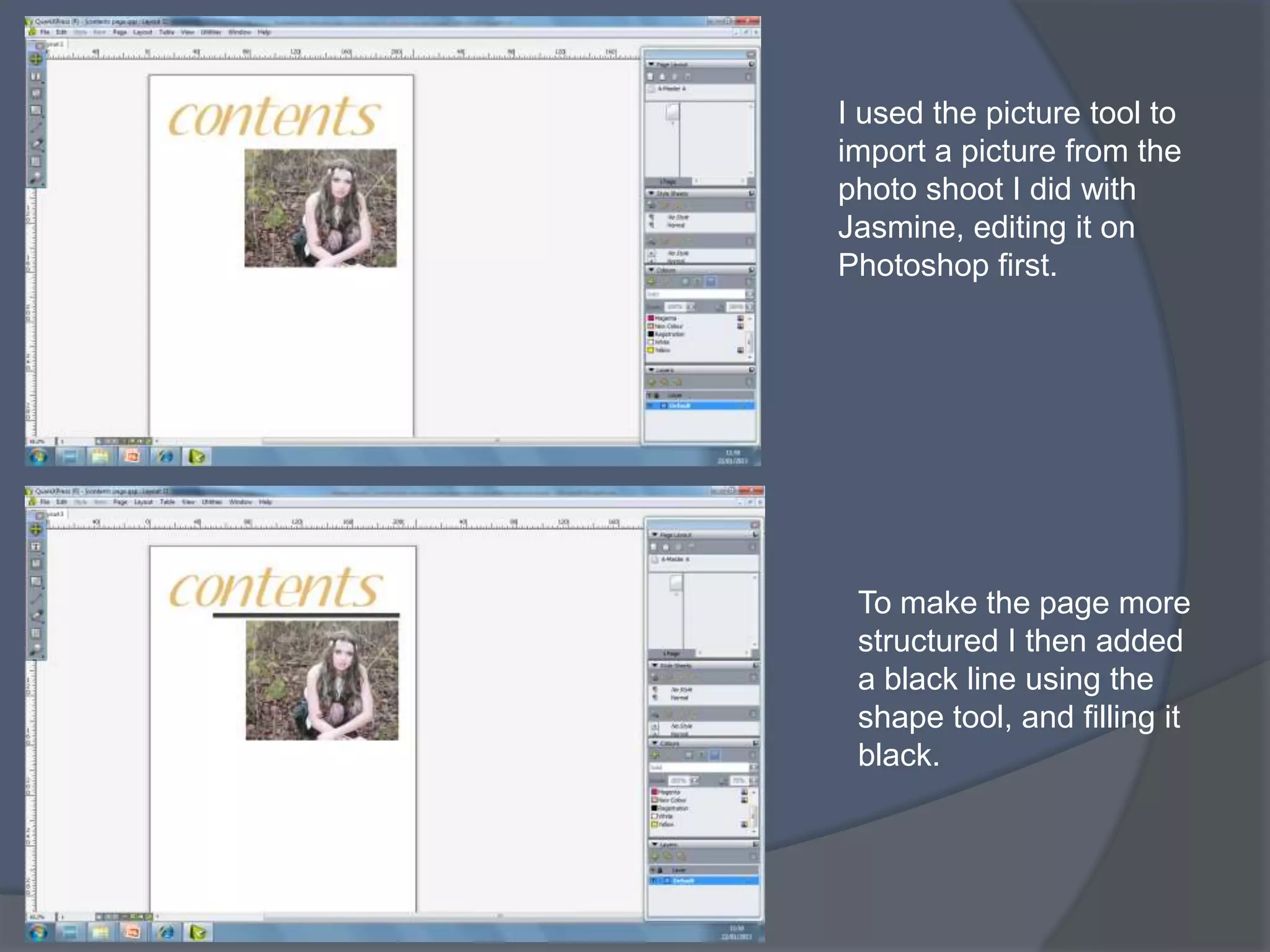
Task: Pick the Rectangle Box tool in bottom screenshot
Action: coord(36,581)
